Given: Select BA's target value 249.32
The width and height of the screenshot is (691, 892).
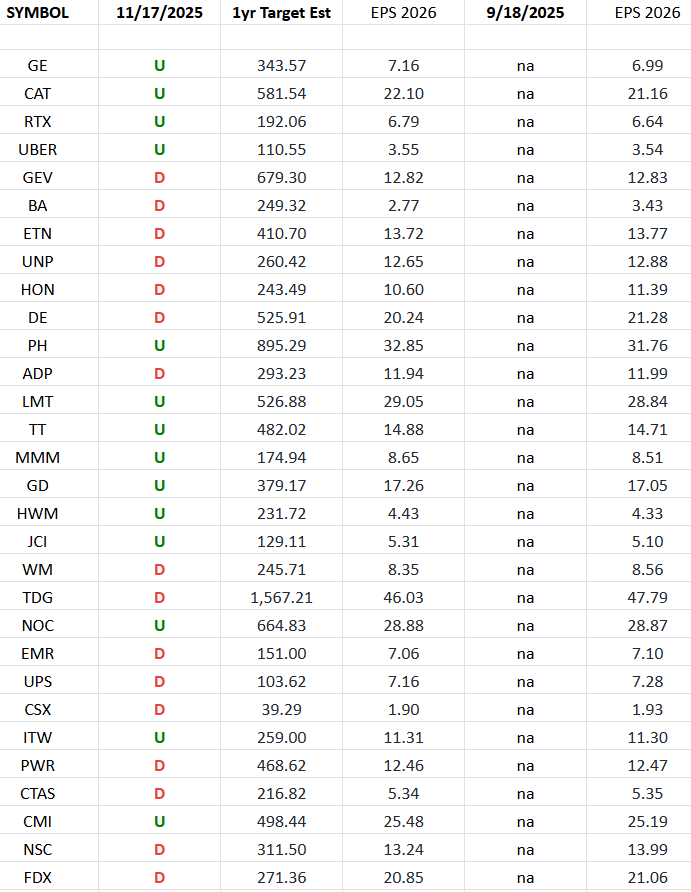Looking at the screenshot, I should coord(281,205).
